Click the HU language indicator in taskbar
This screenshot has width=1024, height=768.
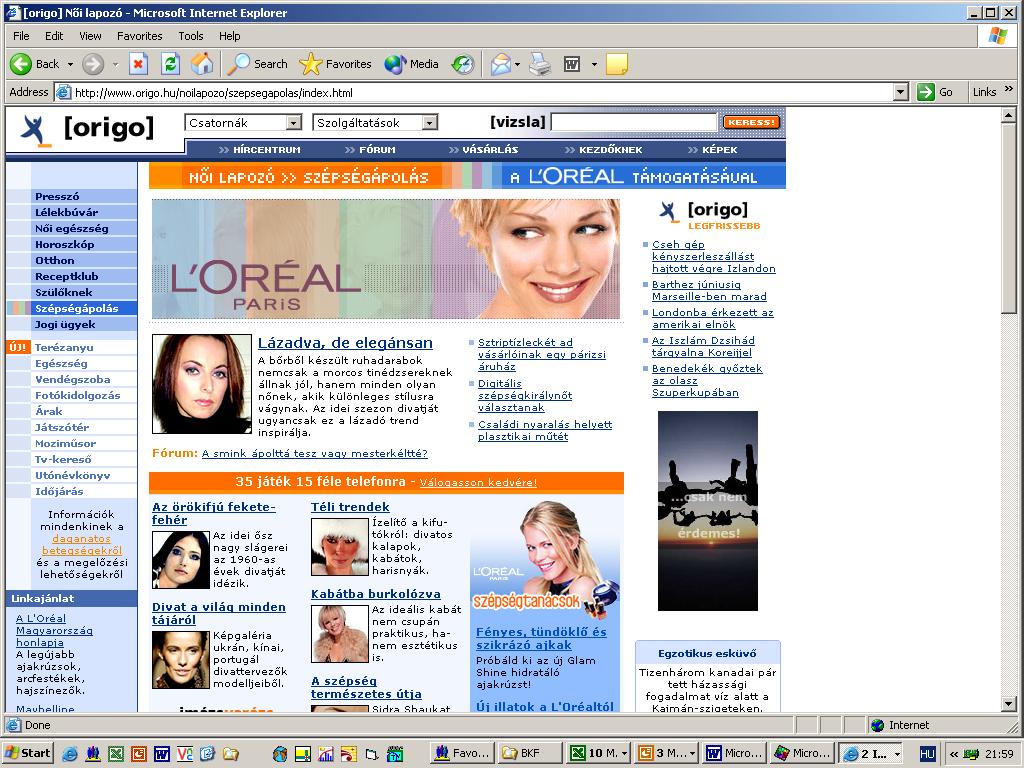click(927, 754)
